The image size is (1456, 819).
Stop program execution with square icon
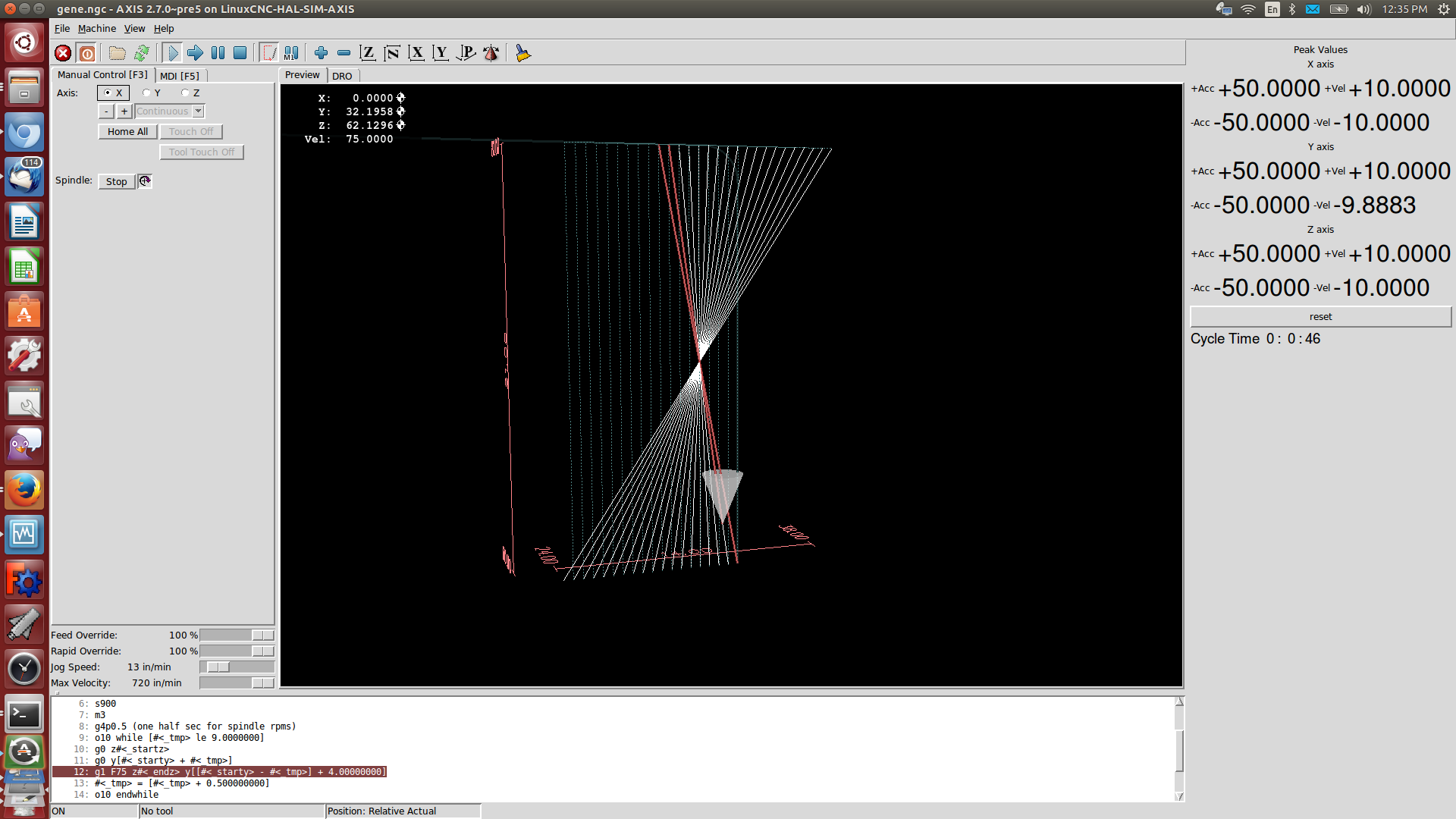click(240, 53)
